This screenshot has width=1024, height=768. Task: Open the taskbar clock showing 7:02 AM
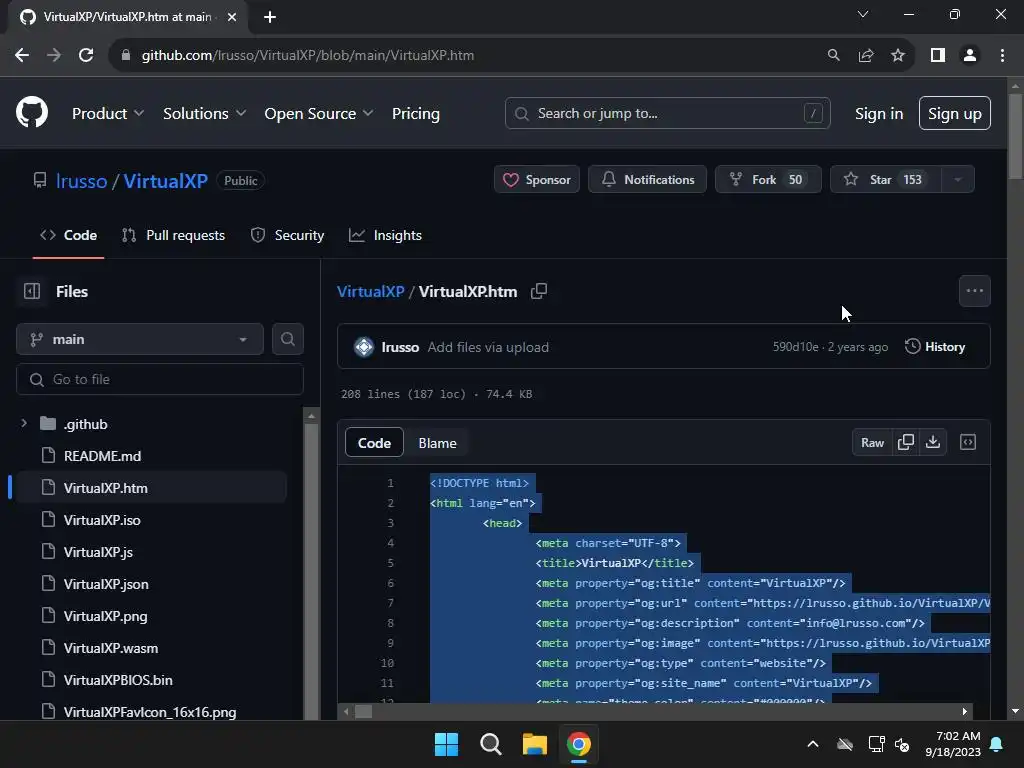(x=953, y=744)
